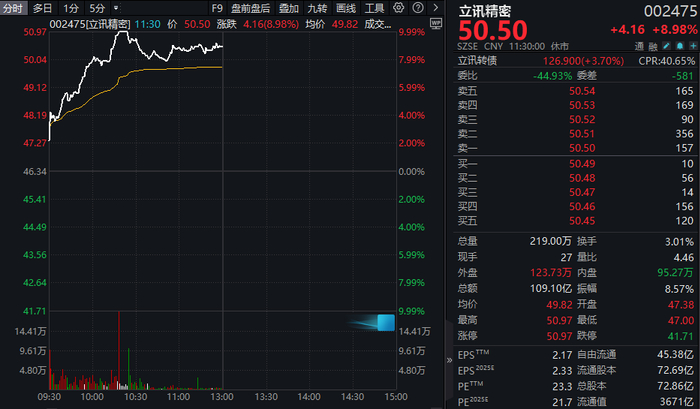
Task: Click 总额 value 109.10亿
Action: [x=551, y=289]
